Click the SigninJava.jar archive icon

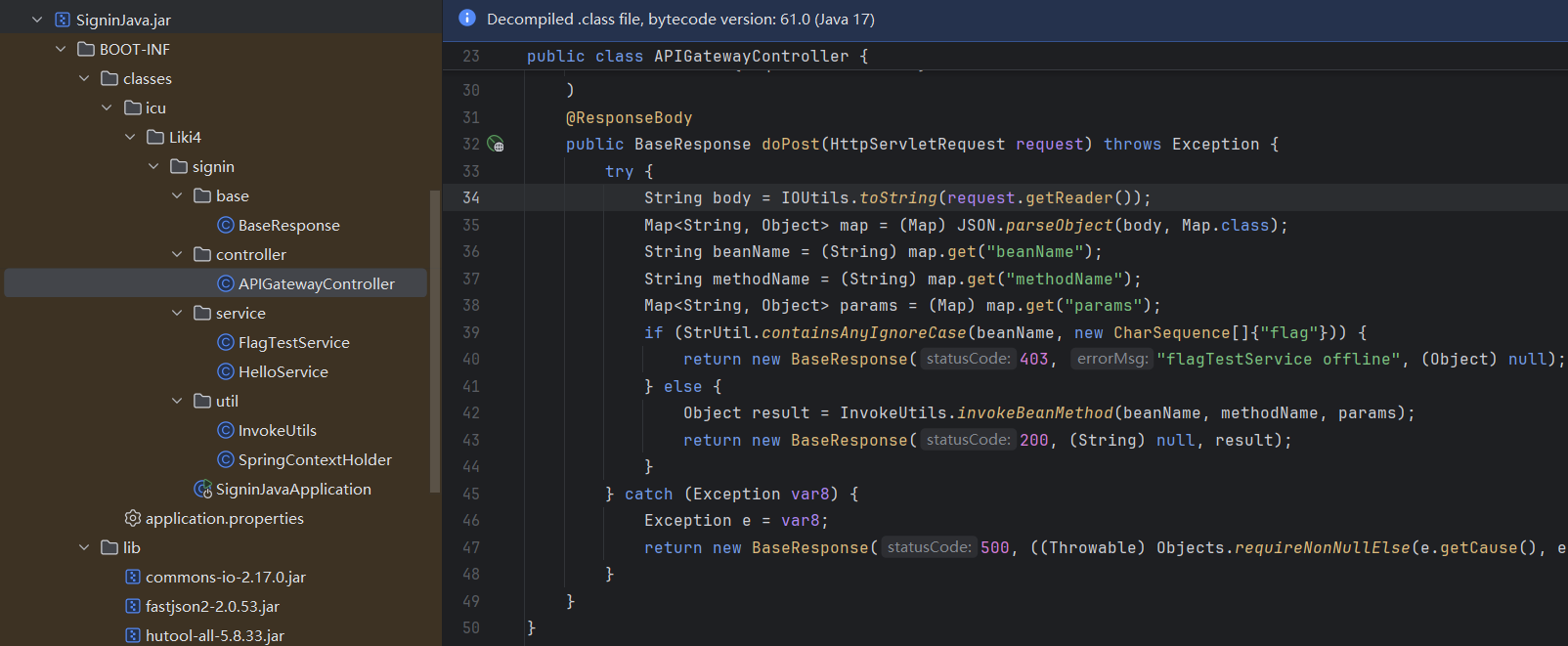point(63,20)
